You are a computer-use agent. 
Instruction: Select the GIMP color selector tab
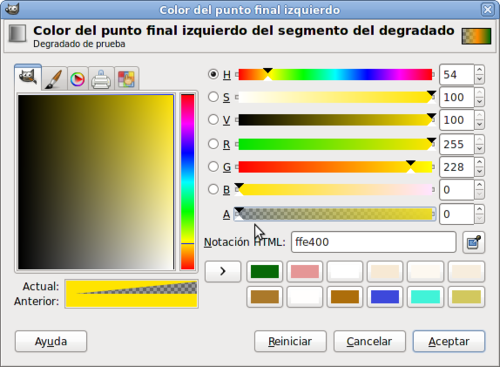pos(28,78)
